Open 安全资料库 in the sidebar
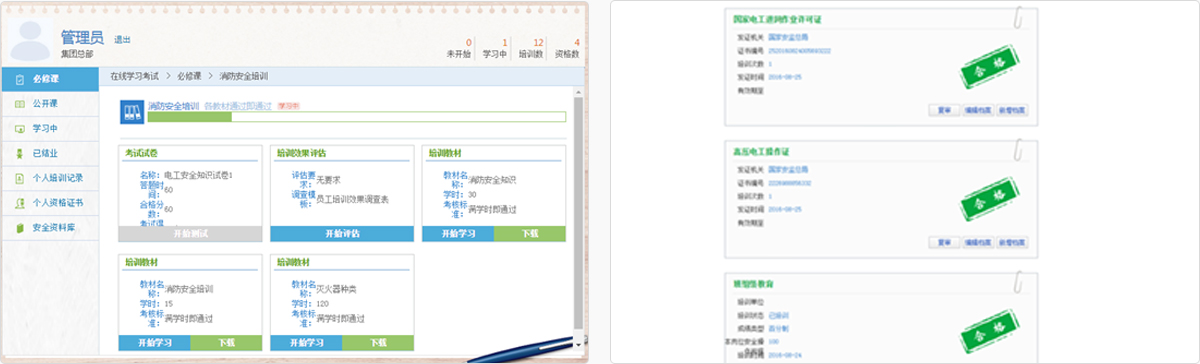This screenshot has width=1200, height=364. click(x=50, y=228)
